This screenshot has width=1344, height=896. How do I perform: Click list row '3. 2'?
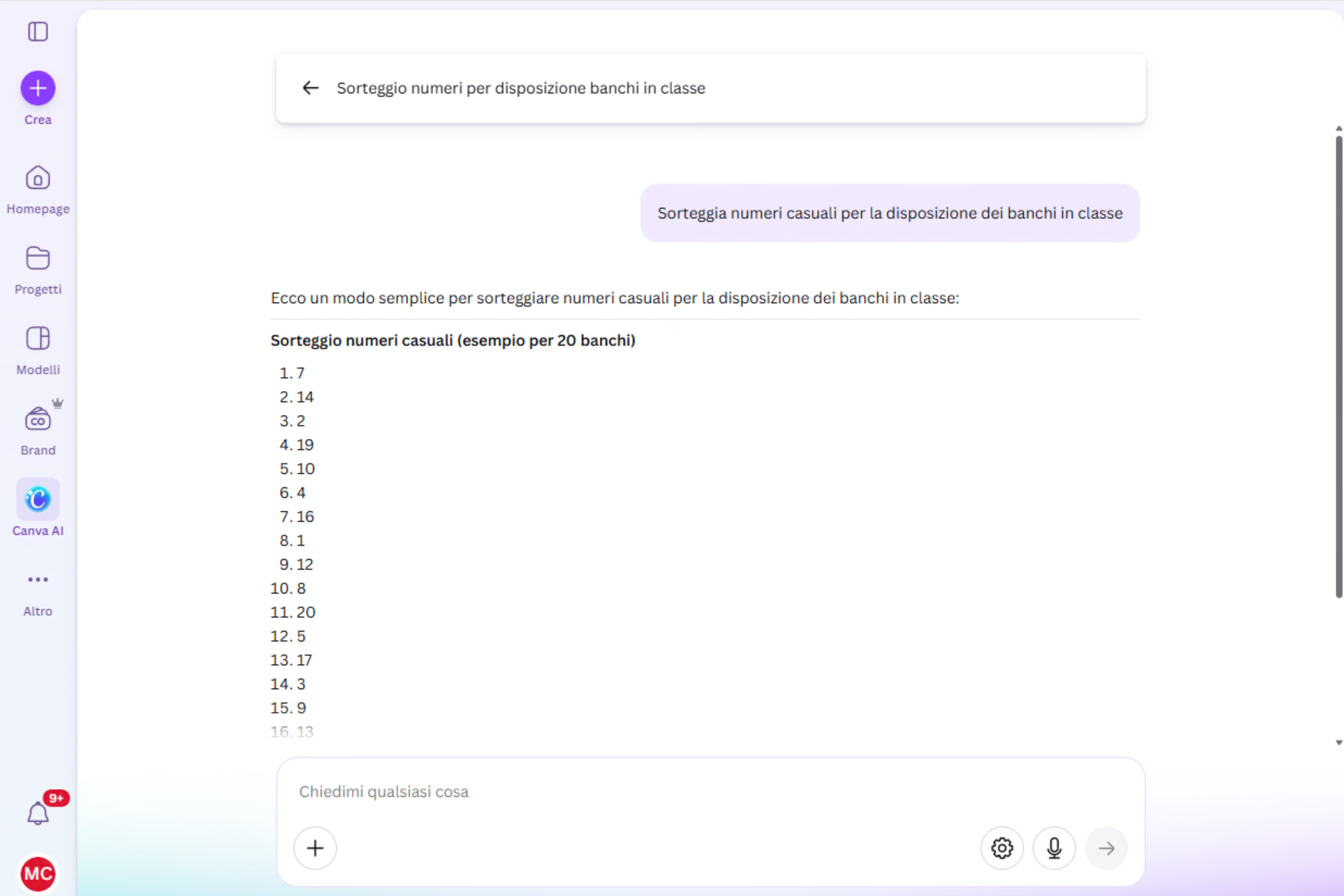(292, 421)
